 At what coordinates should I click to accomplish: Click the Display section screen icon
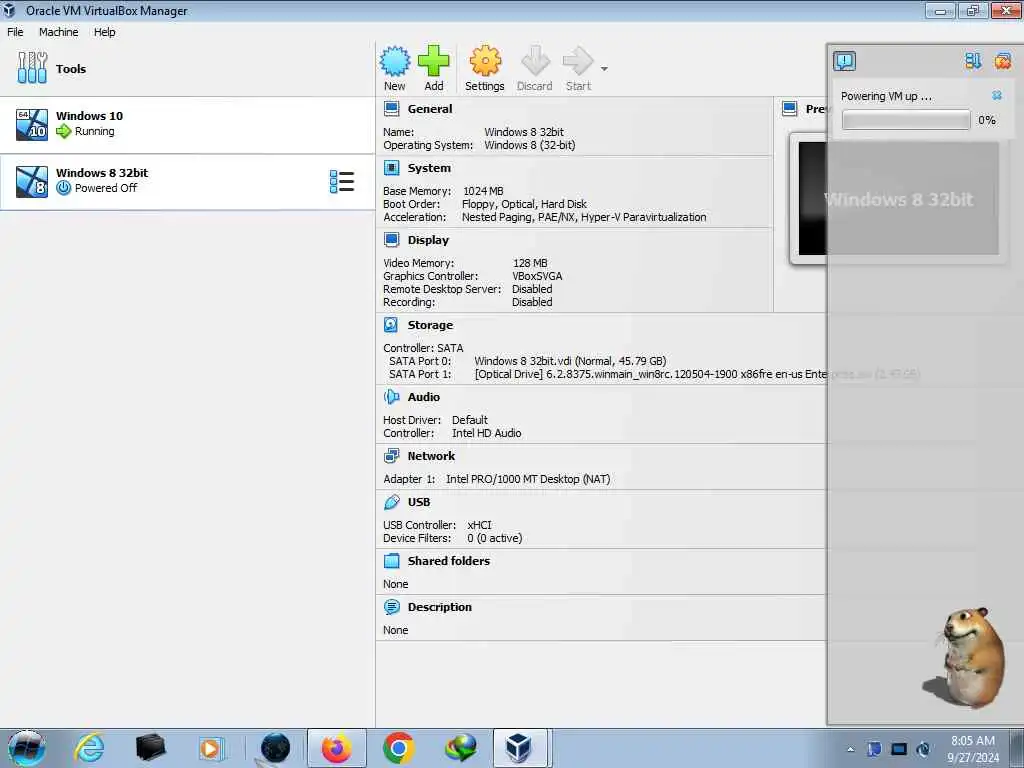(x=391, y=240)
